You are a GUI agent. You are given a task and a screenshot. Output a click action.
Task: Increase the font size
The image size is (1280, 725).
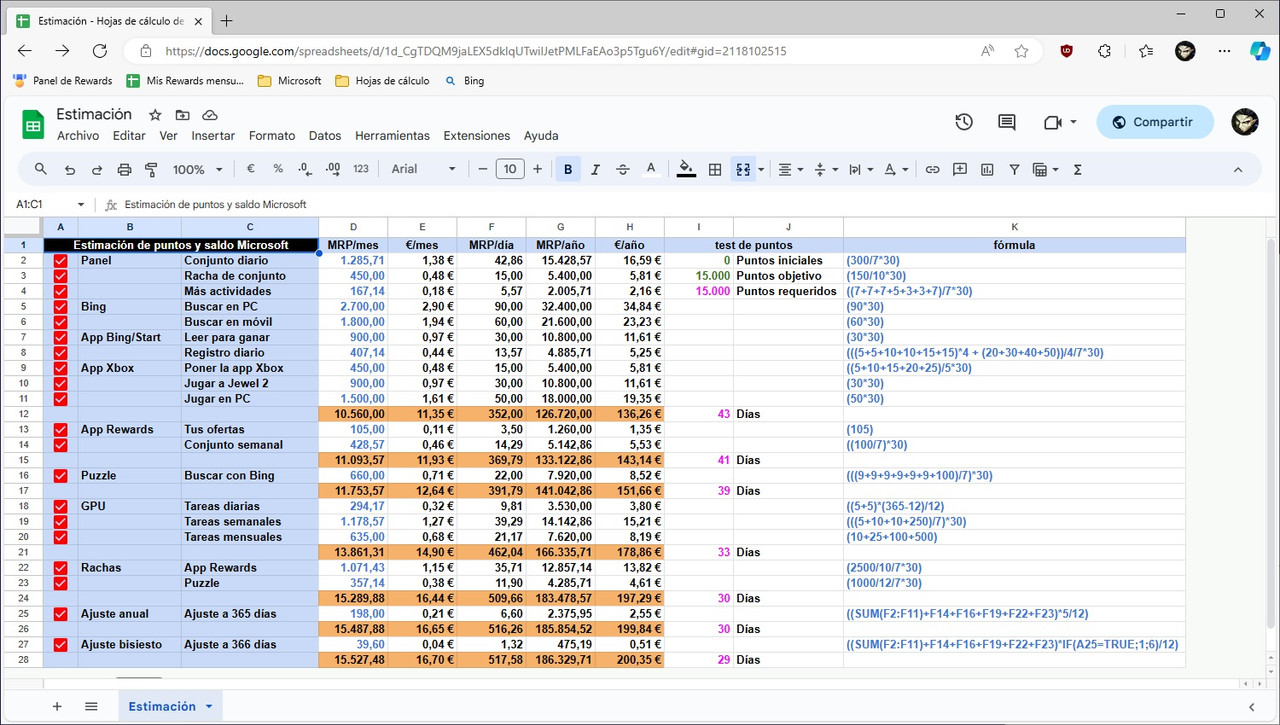click(x=537, y=169)
